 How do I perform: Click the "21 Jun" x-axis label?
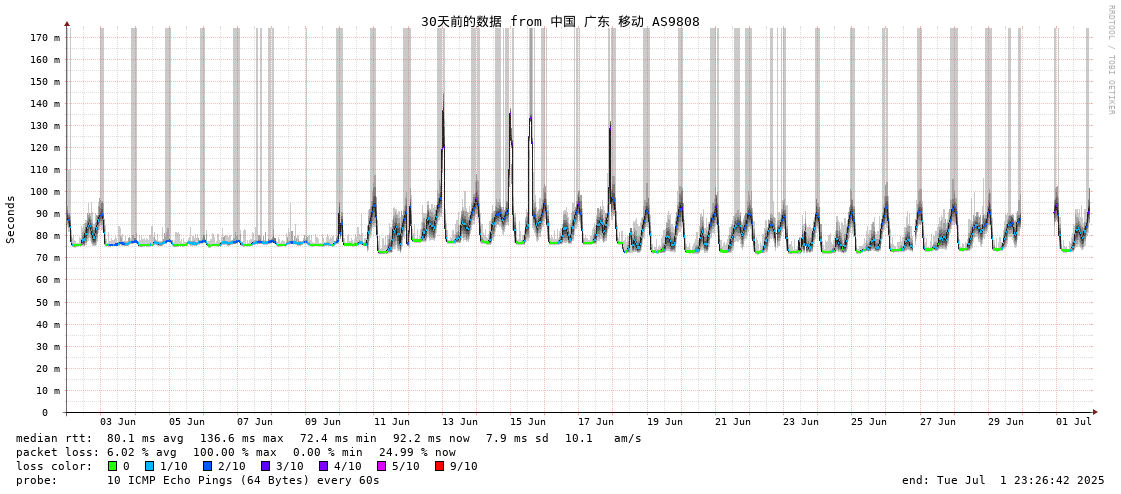pos(733,422)
